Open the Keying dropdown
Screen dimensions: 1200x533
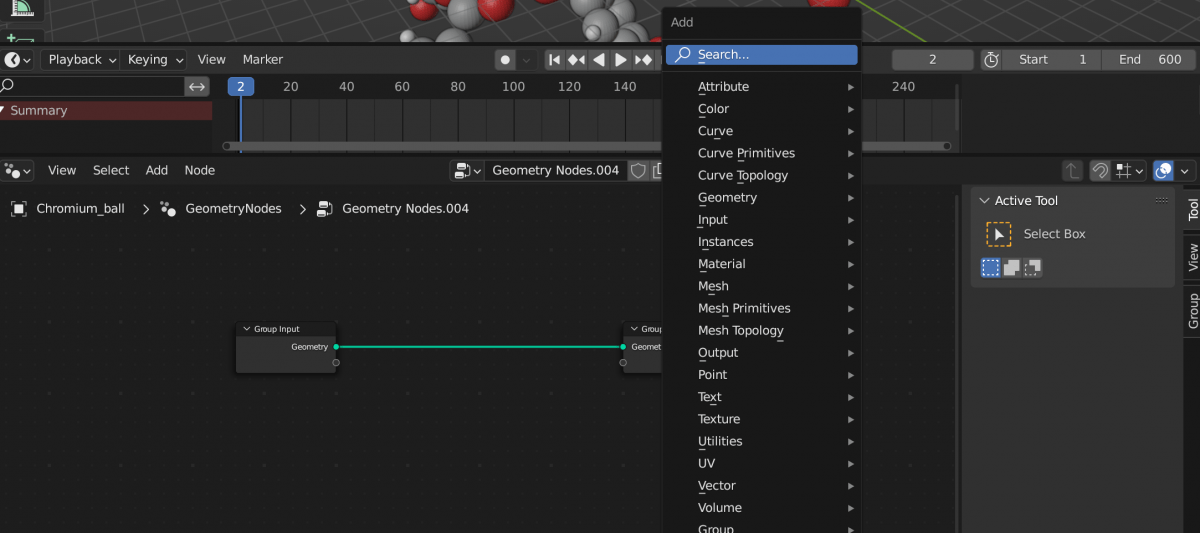[x=154, y=60]
